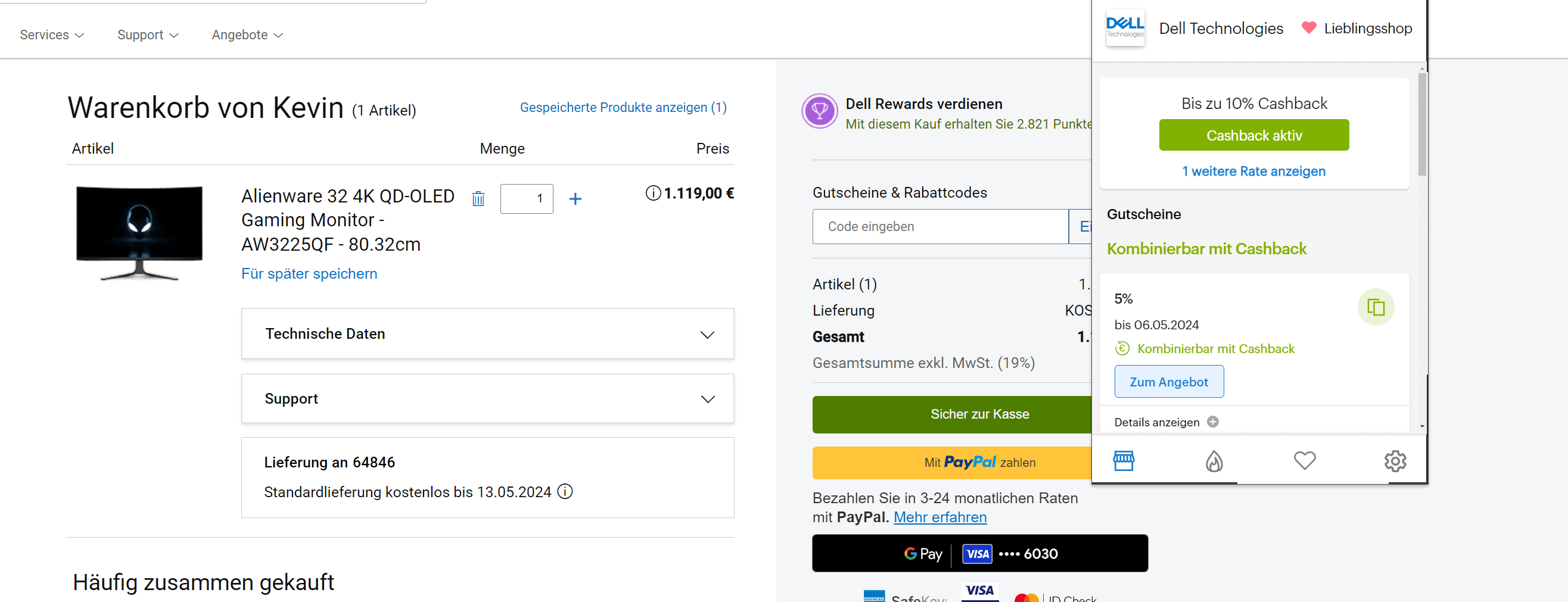The image size is (1568, 602).
Task: Show 1 weitere Rate anzeigen
Action: coord(1253,171)
